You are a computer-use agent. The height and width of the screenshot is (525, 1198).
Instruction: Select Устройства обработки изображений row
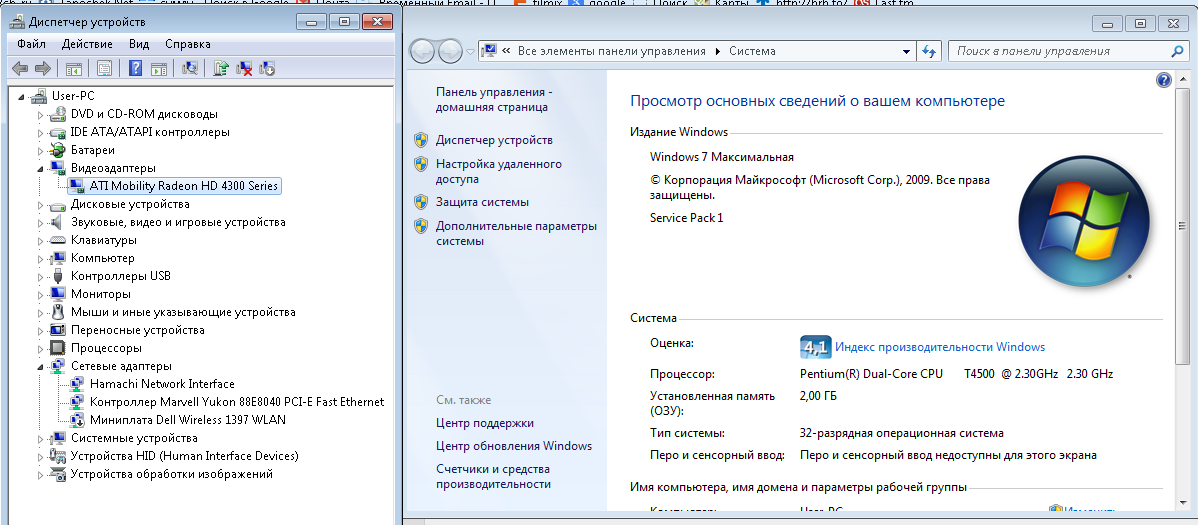[x=171, y=475]
